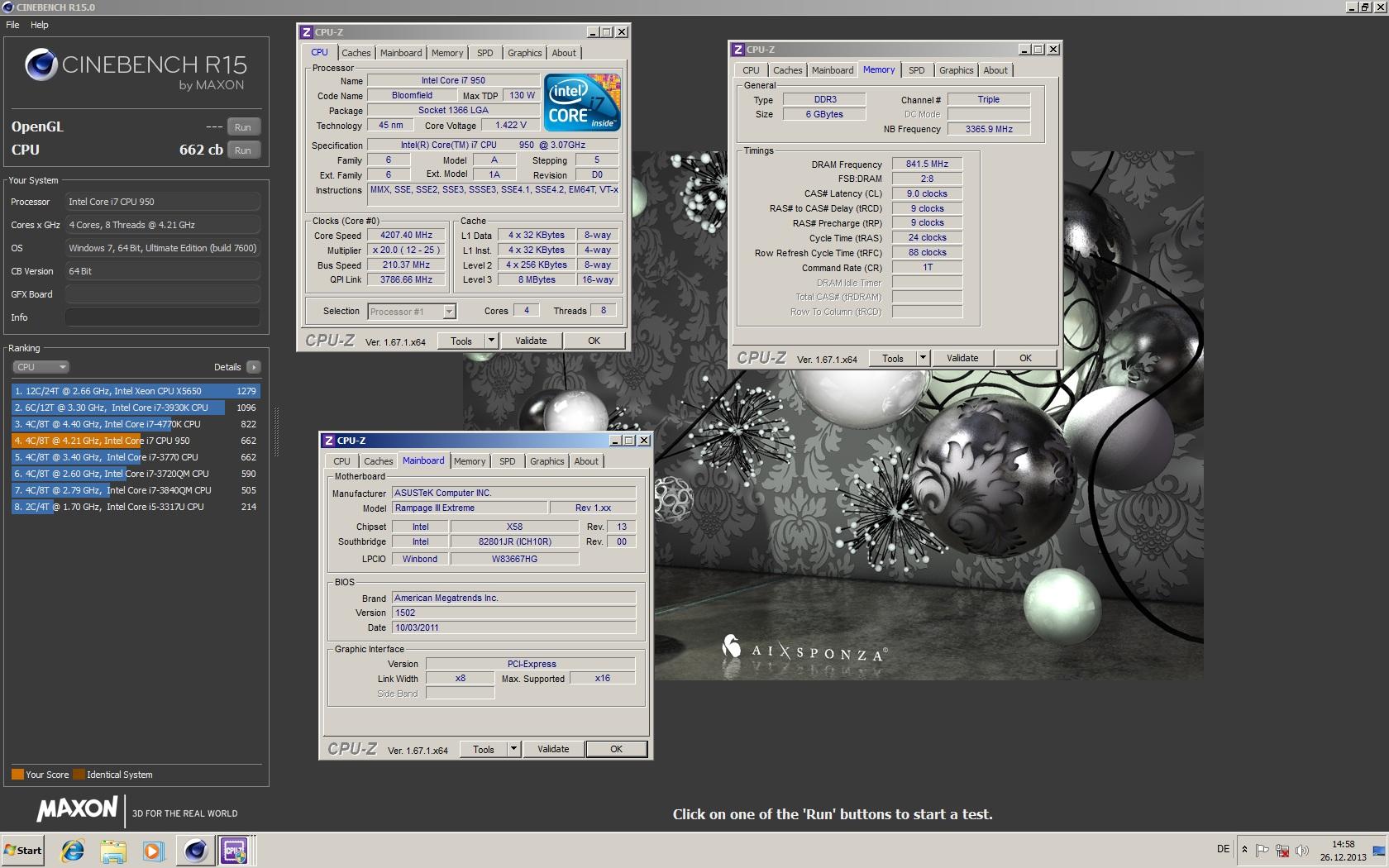Open About tab in Mainboard window
The height and width of the screenshot is (868, 1389).
[x=586, y=461]
